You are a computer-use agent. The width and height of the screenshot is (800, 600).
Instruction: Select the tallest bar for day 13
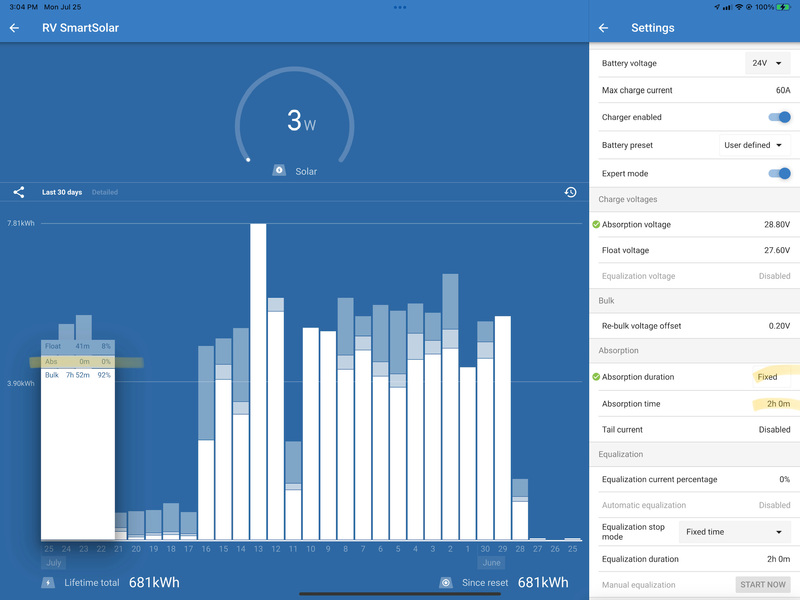click(x=258, y=380)
